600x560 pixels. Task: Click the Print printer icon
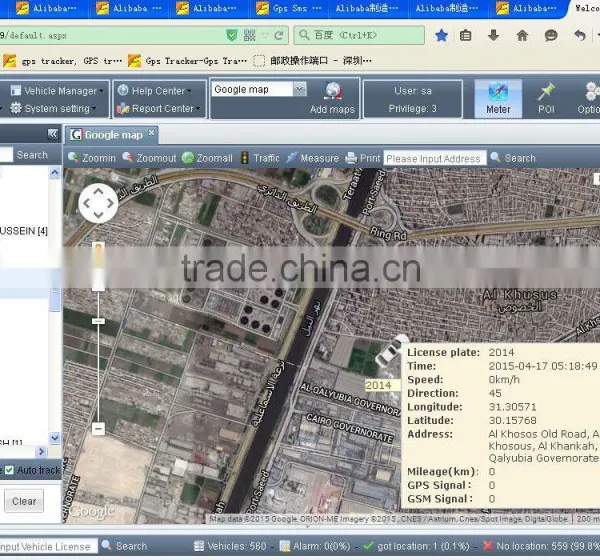point(351,158)
